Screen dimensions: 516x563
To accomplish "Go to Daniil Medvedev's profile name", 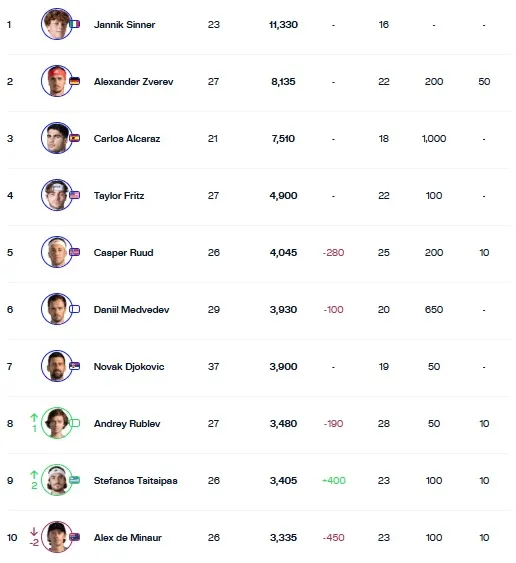I will [131, 310].
